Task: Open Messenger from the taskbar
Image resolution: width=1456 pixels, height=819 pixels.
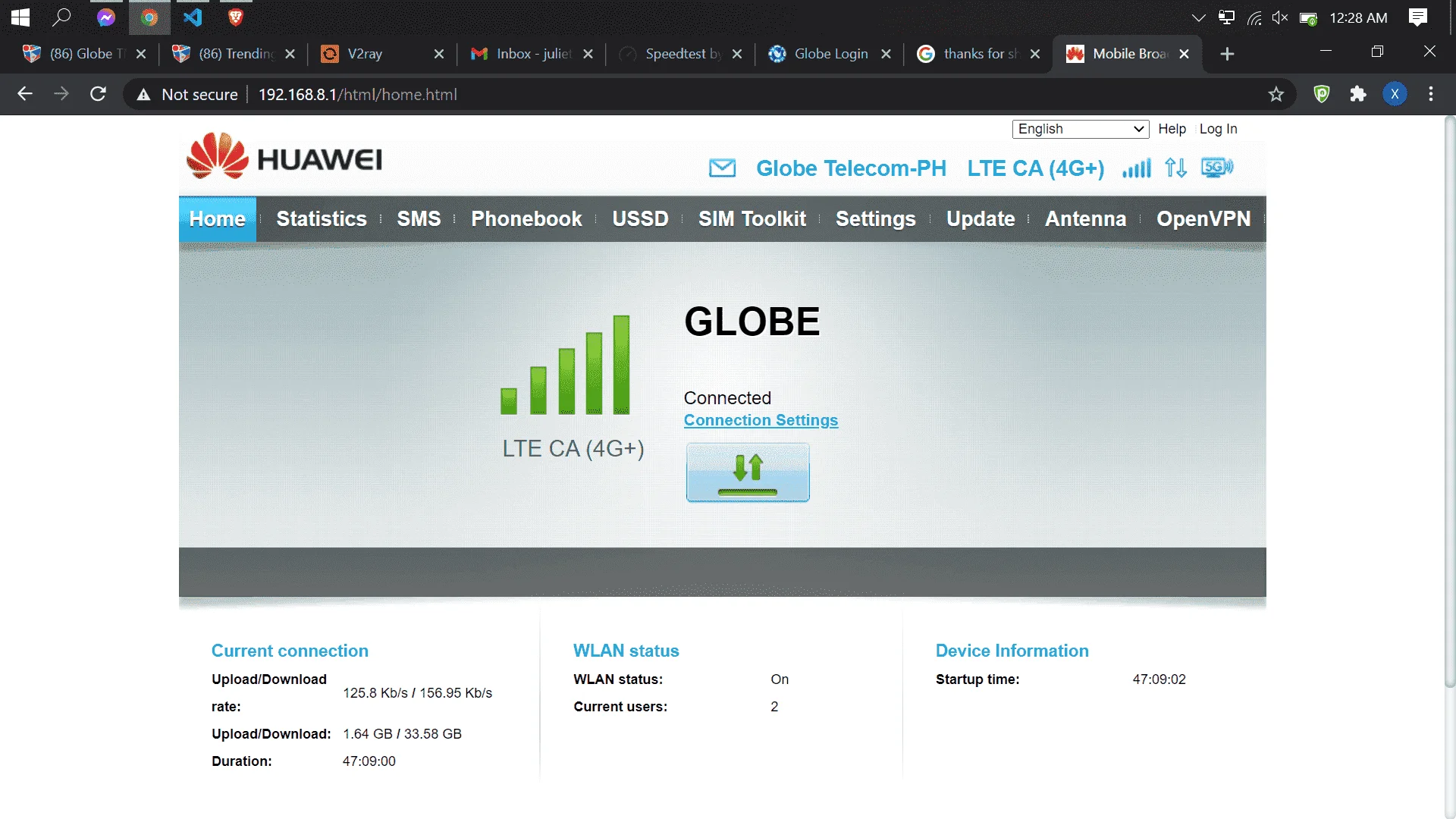Action: click(106, 17)
